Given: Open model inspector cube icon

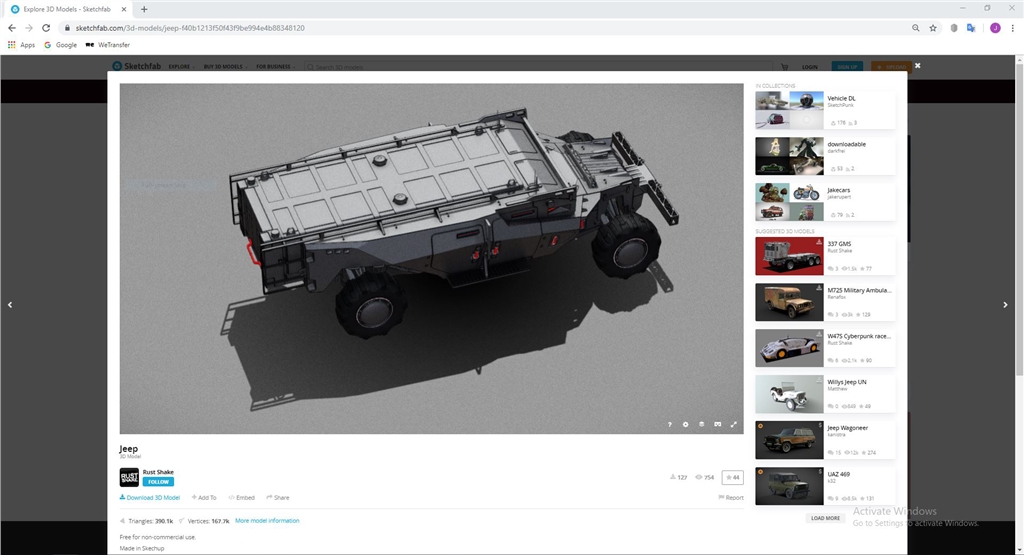Looking at the screenshot, I should tap(701, 424).
